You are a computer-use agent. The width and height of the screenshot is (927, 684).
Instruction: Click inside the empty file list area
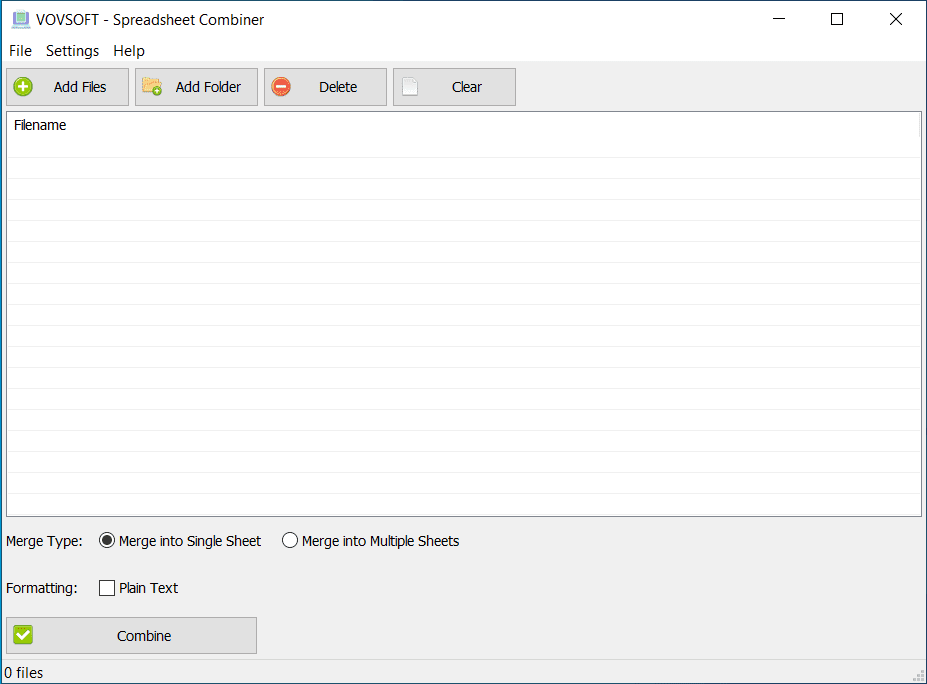pos(460,320)
